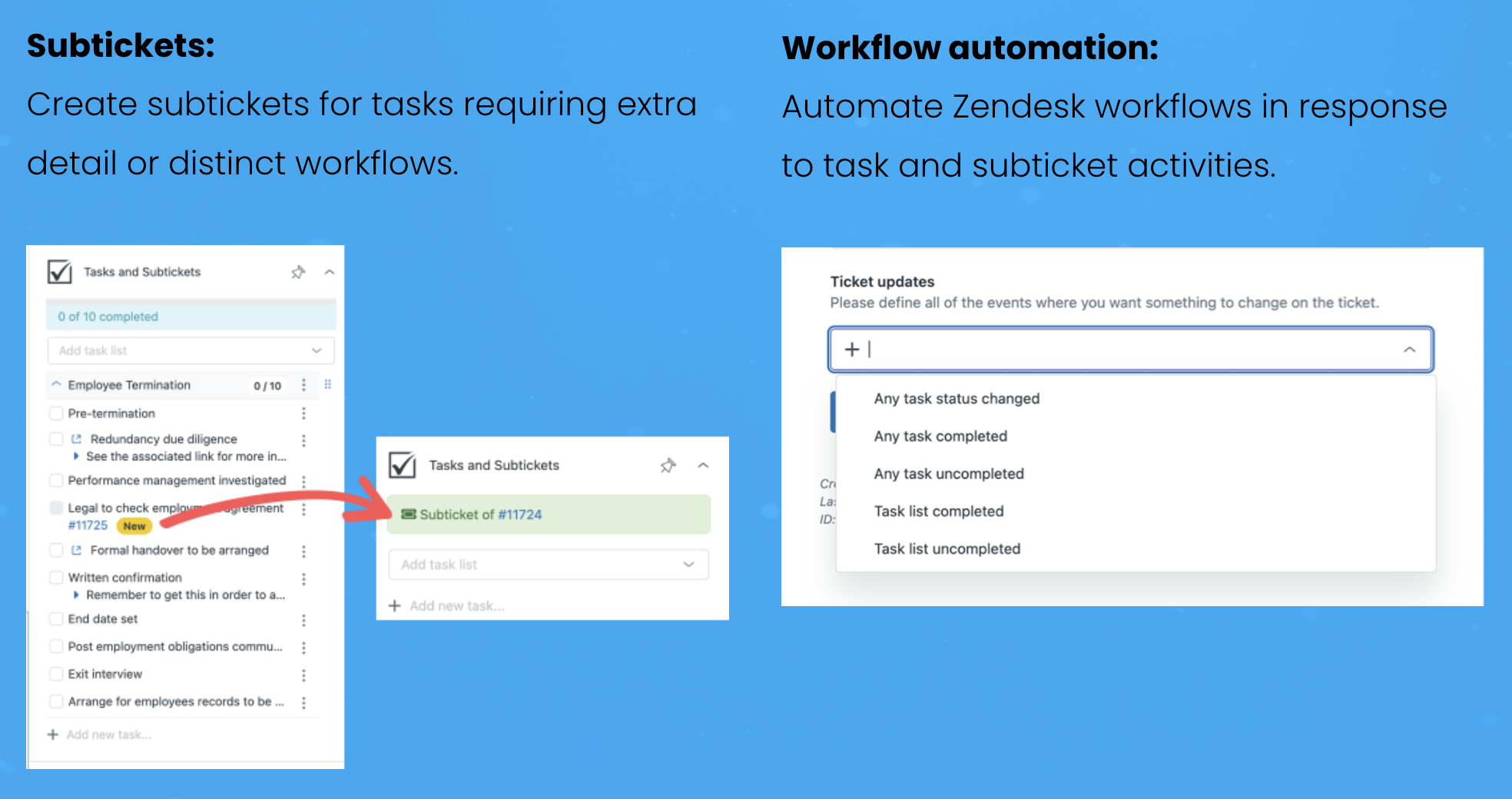Pin the left Tasks and Subtickets panel
The image size is (1512, 799).
pyautogui.click(x=298, y=272)
